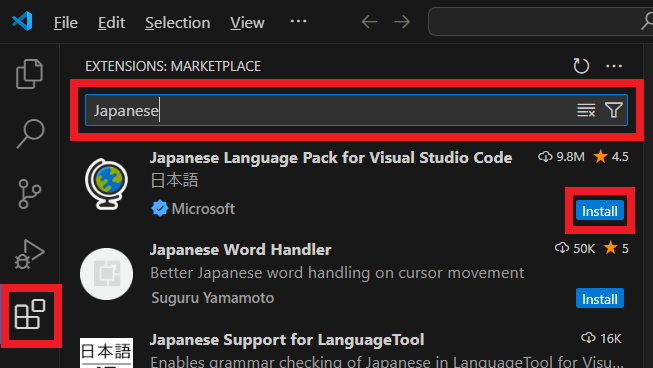Image resolution: width=653 pixels, height=368 pixels.
Task: Open the View menu
Action: click(247, 22)
